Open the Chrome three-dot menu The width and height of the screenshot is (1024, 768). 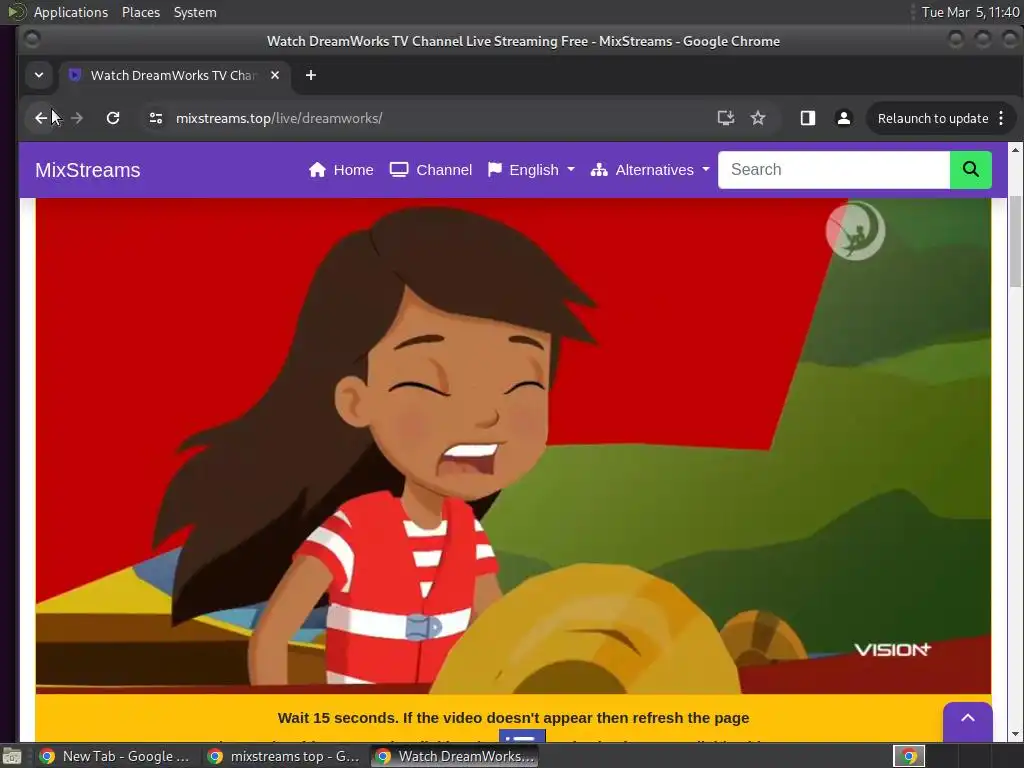(1001, 118)
